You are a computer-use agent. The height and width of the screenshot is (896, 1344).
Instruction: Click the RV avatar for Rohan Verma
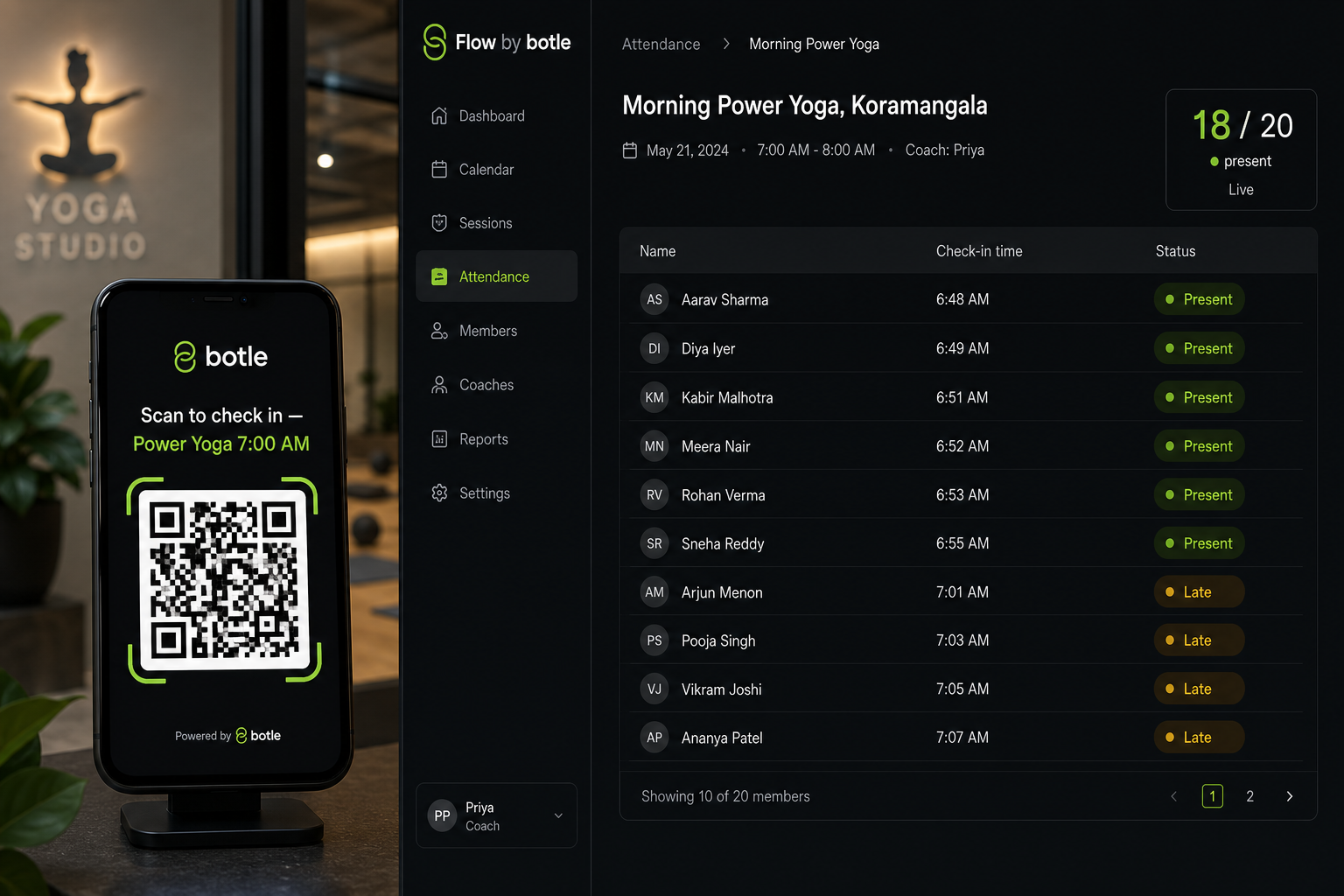point(654,495)
